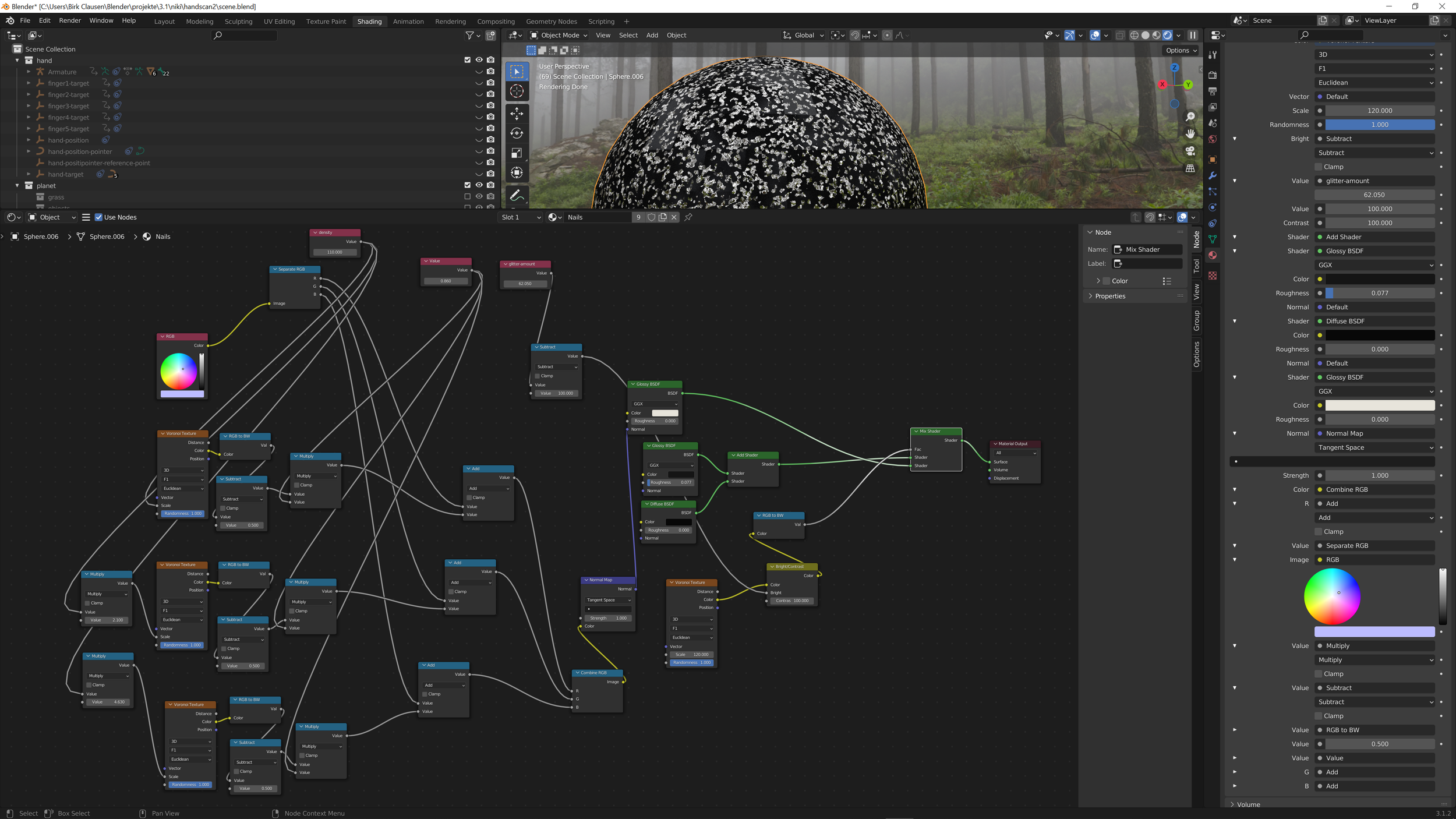Open Material properties tab icon
1456x819 pixels.
[1213, 255]
